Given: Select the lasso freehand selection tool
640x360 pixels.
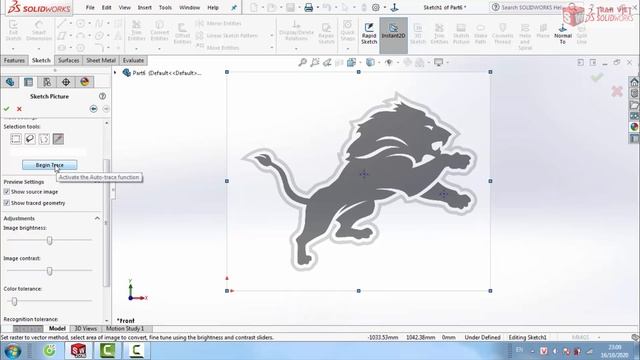Looking at the screenshot, I should tap(30, 139).
